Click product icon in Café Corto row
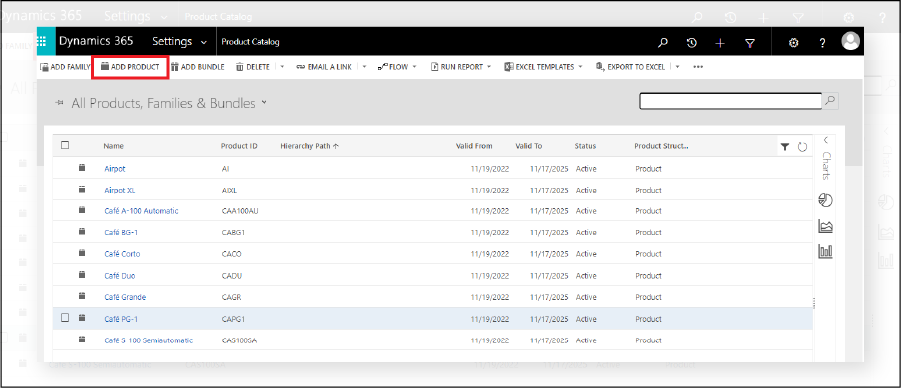 tap(82, 253)
